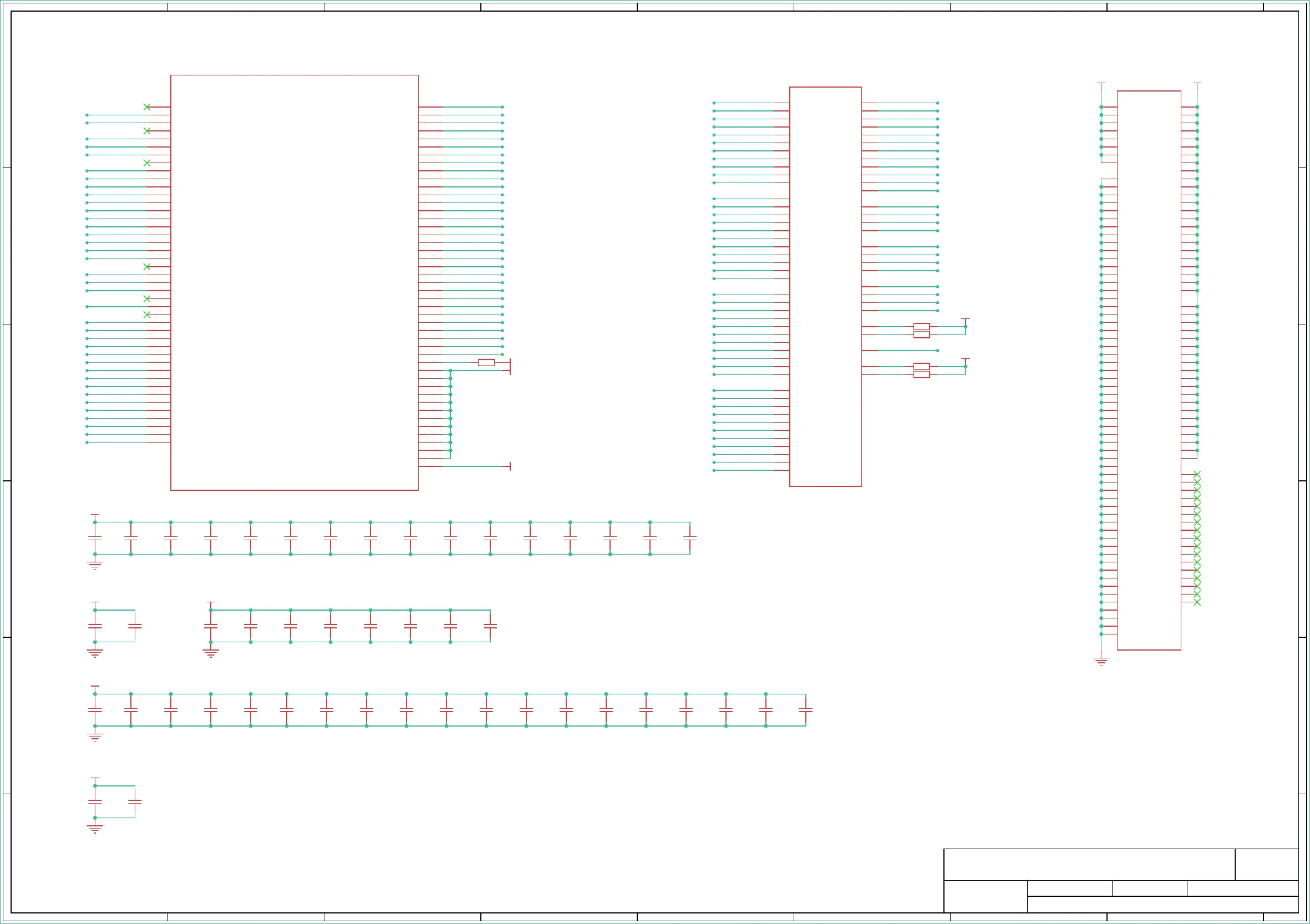Select last capacitor in the longest capacitor row
Viewport: 1310px width, 924px height.
[x=806, y=710]
